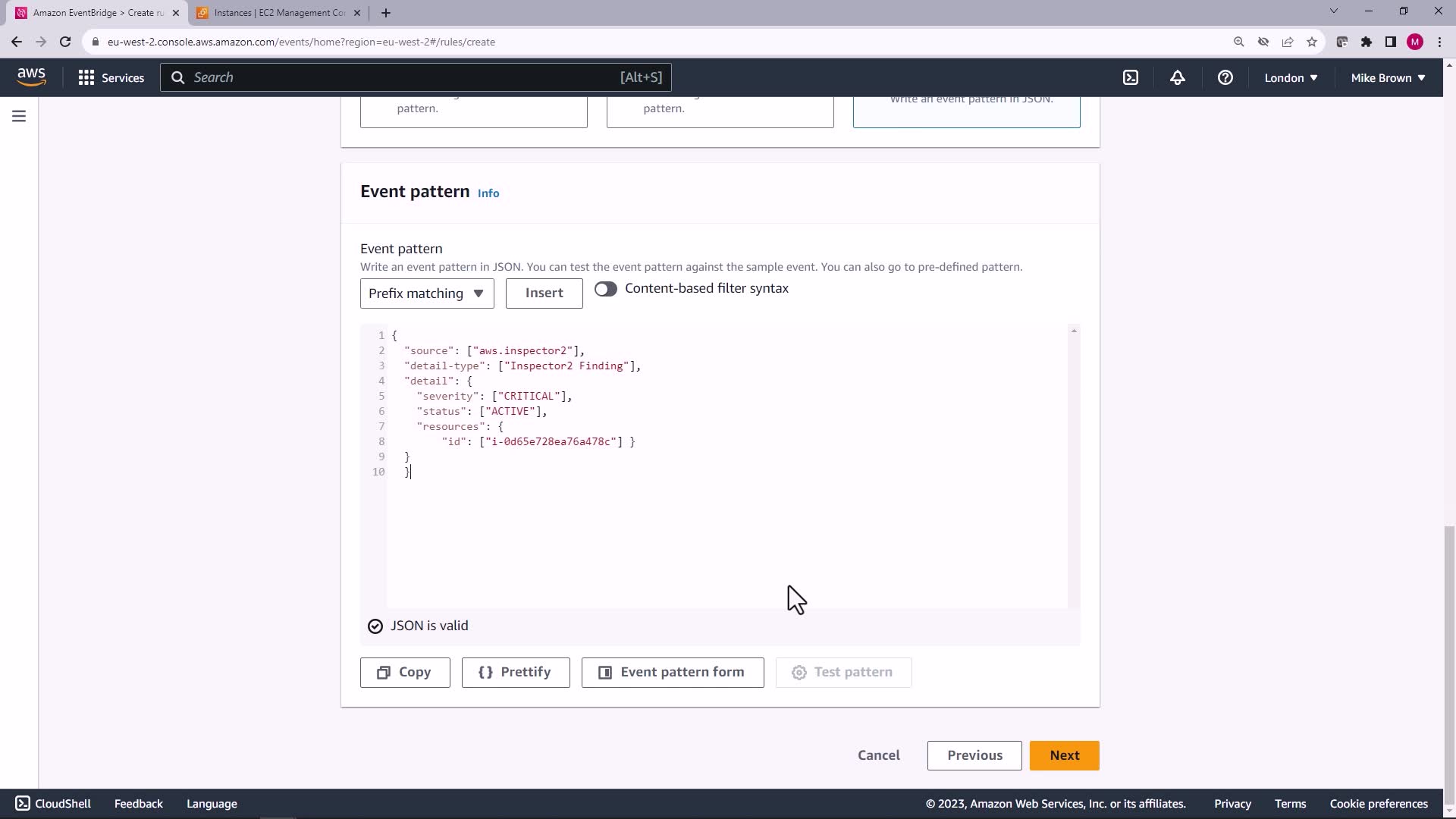Enable Content-based filter syntax toggle
This screenshot has width=1456, height=819.
(605, 289)
